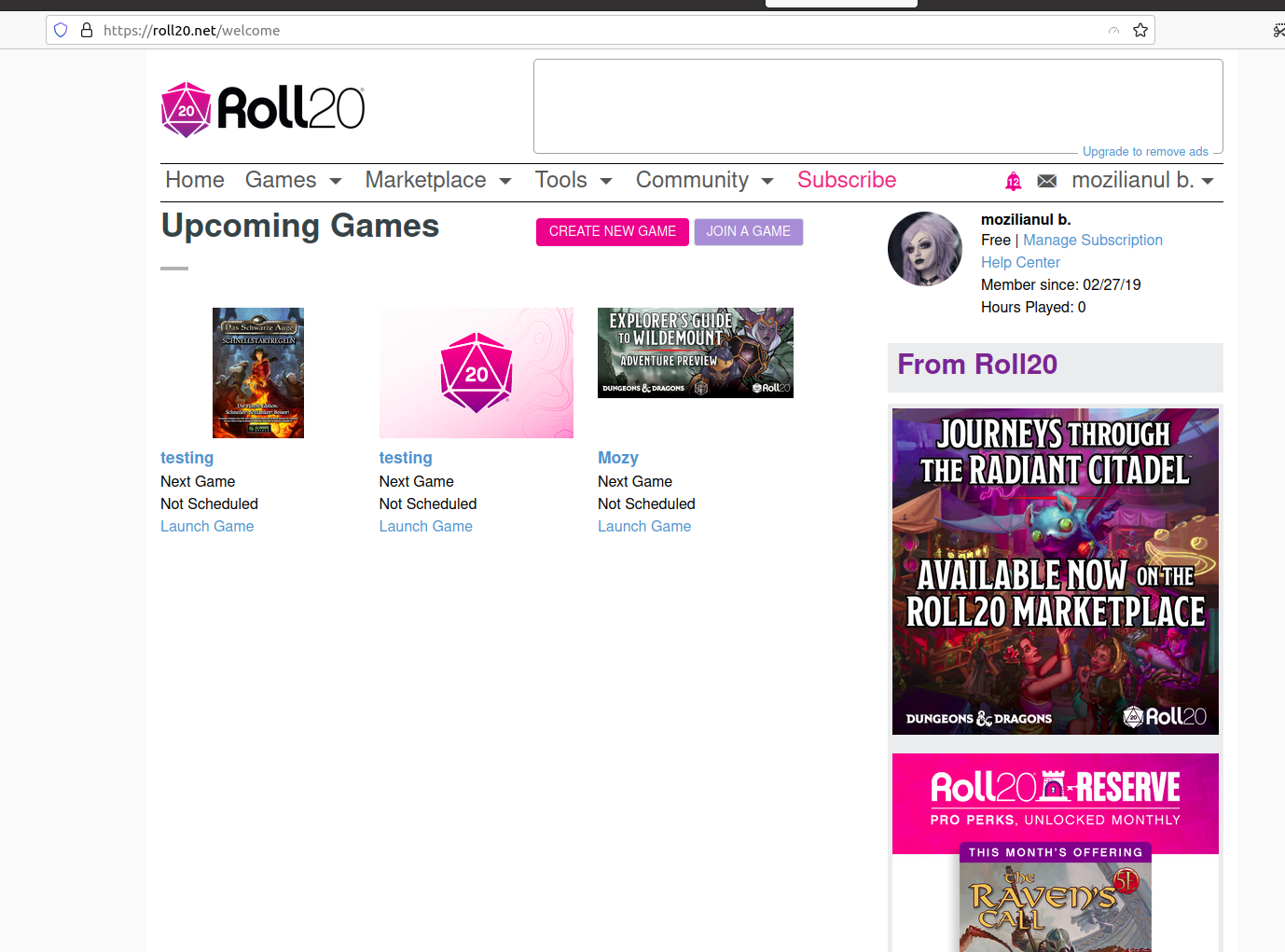Select Home in the navigation bar
The image size is (1285, 952).
194,180
